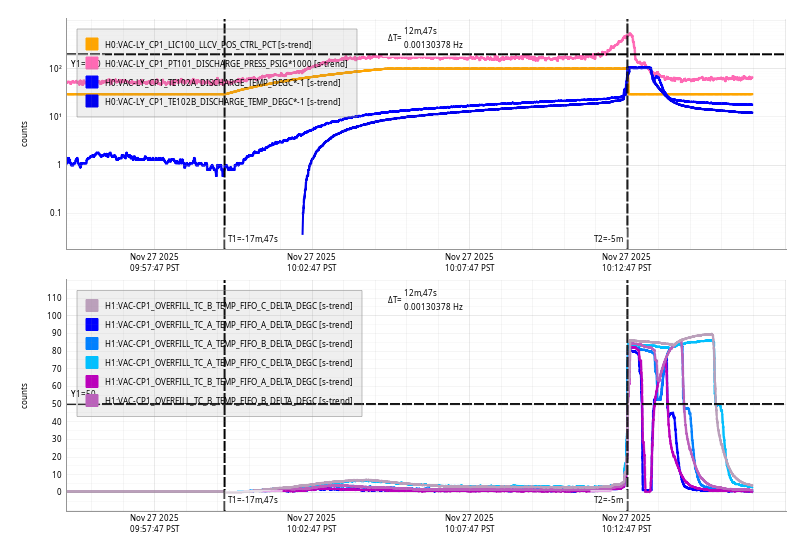
Task: Click the orange swatch for LIC100_LLCV_POS_CTRL_PCT
Action: tap(92, 44)
